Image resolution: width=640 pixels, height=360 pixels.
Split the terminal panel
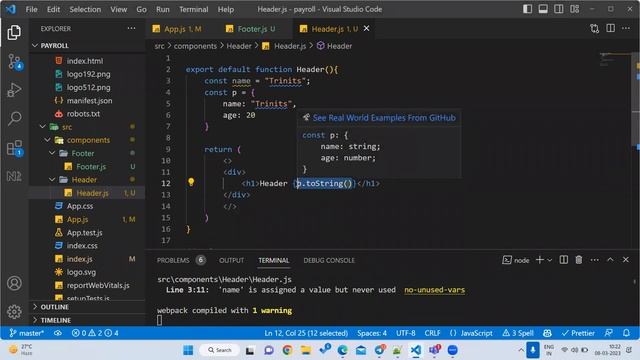pyautogui.click(x=564, y=260)
